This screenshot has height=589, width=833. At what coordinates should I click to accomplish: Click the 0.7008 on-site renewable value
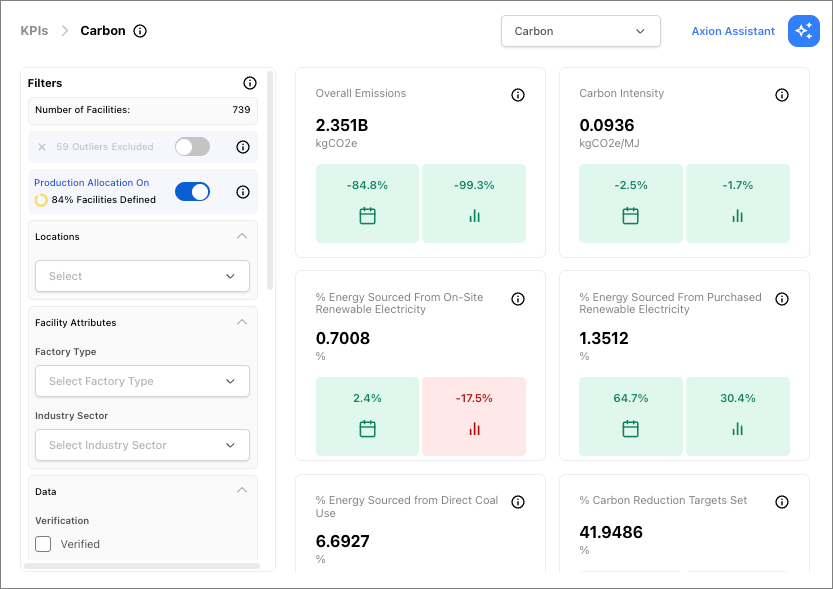click(343, 338)
